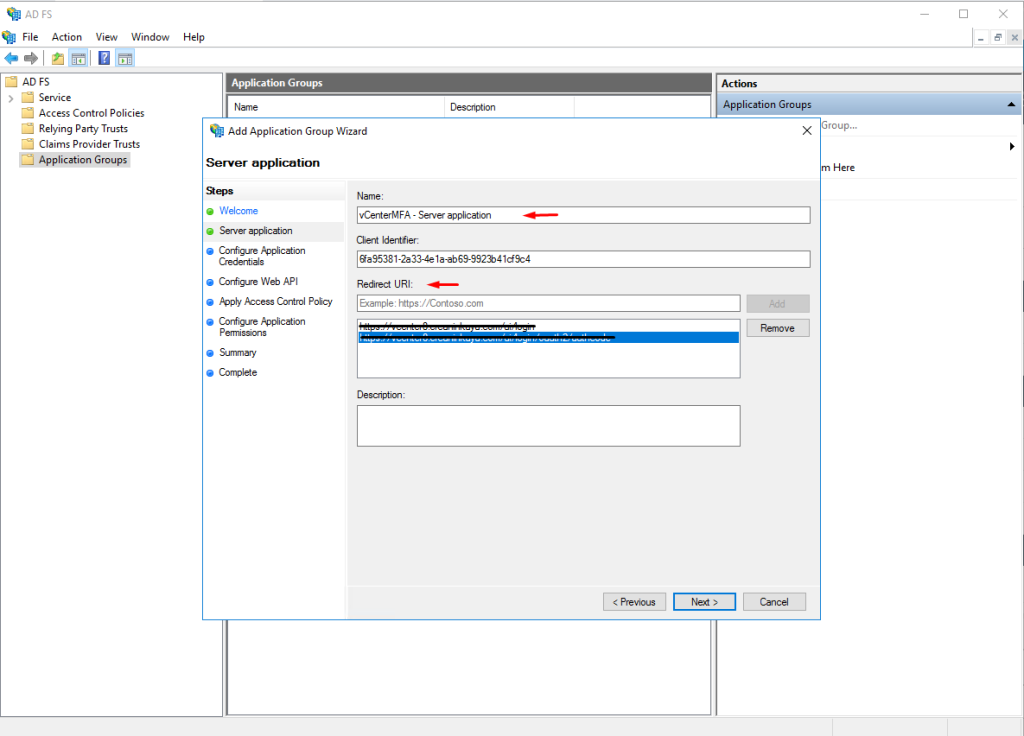The image size is (1024, 736).
Task: Open the View menu
Action: point(107,37)
